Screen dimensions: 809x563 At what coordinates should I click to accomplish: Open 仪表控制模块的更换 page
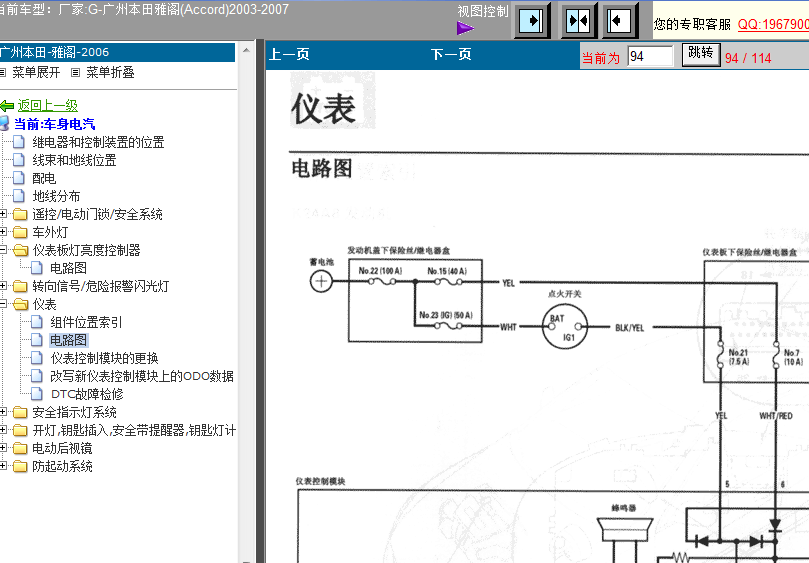104,358
